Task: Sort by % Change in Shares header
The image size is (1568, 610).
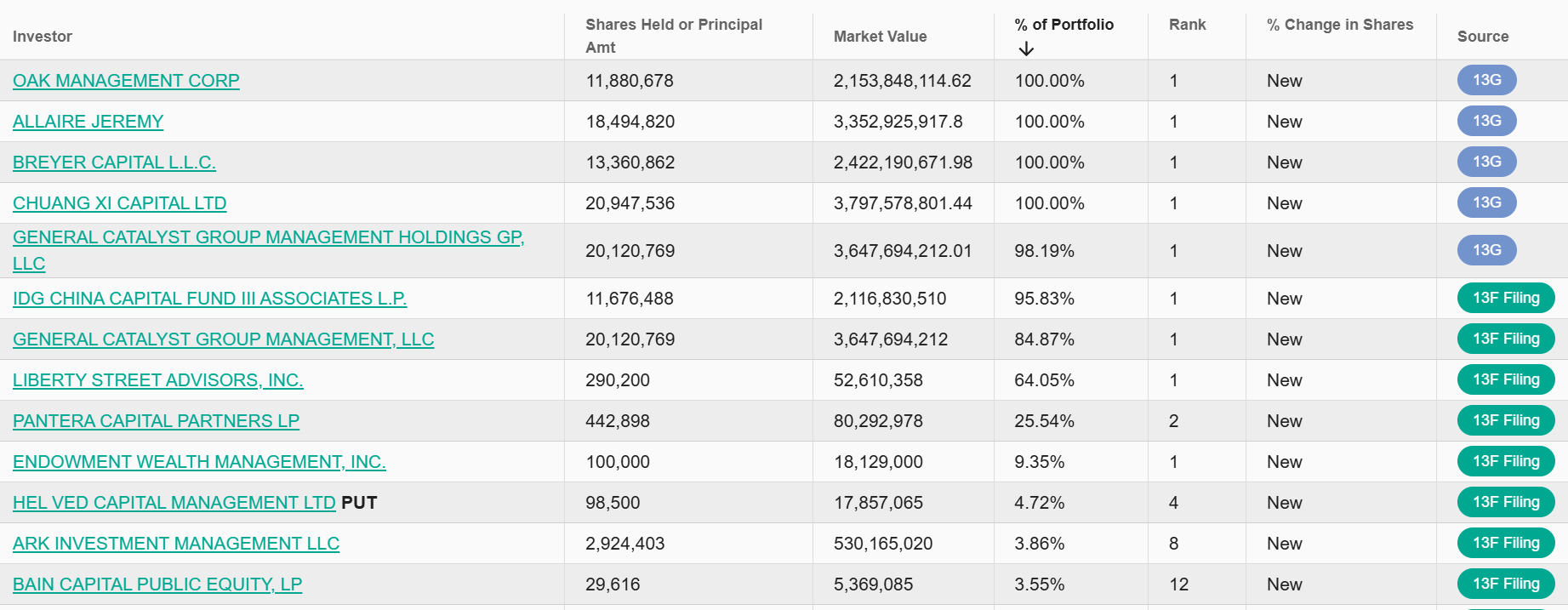Action: 1339,25
